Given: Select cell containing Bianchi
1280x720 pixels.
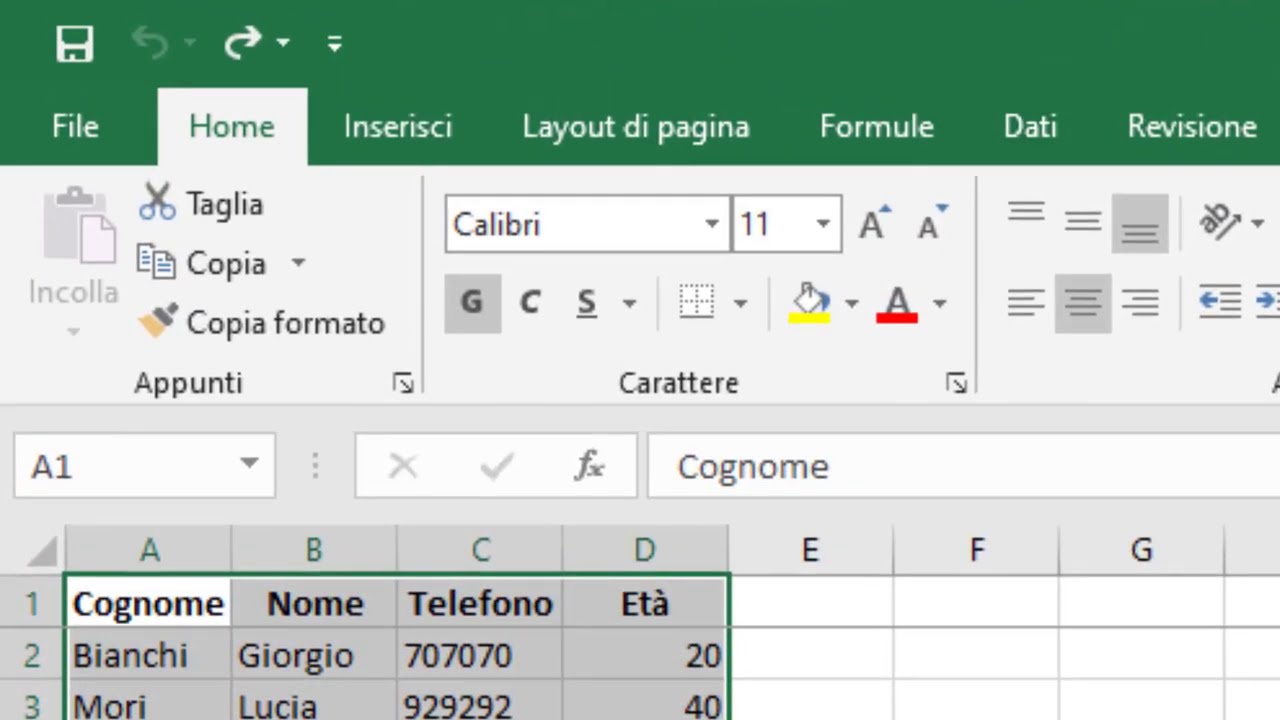Looking at the screenshot, I should pyautogui.click(x=148, y=655).
